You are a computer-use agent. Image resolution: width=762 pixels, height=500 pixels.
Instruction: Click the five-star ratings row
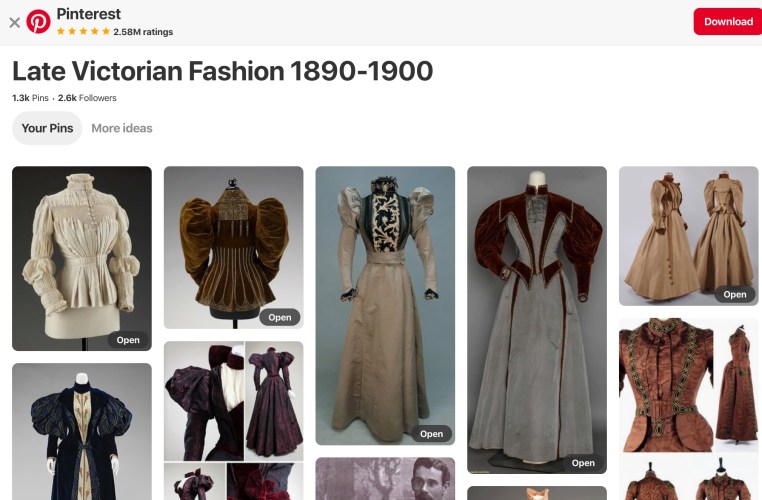click(x=114, y=32)
